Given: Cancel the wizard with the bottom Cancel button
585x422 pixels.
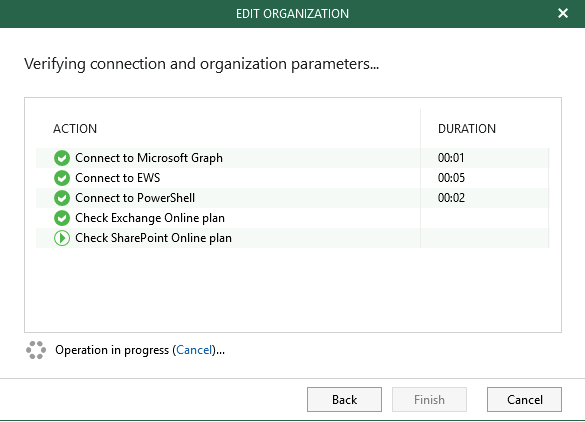Looking at the screenshot, I should point(524,400).
